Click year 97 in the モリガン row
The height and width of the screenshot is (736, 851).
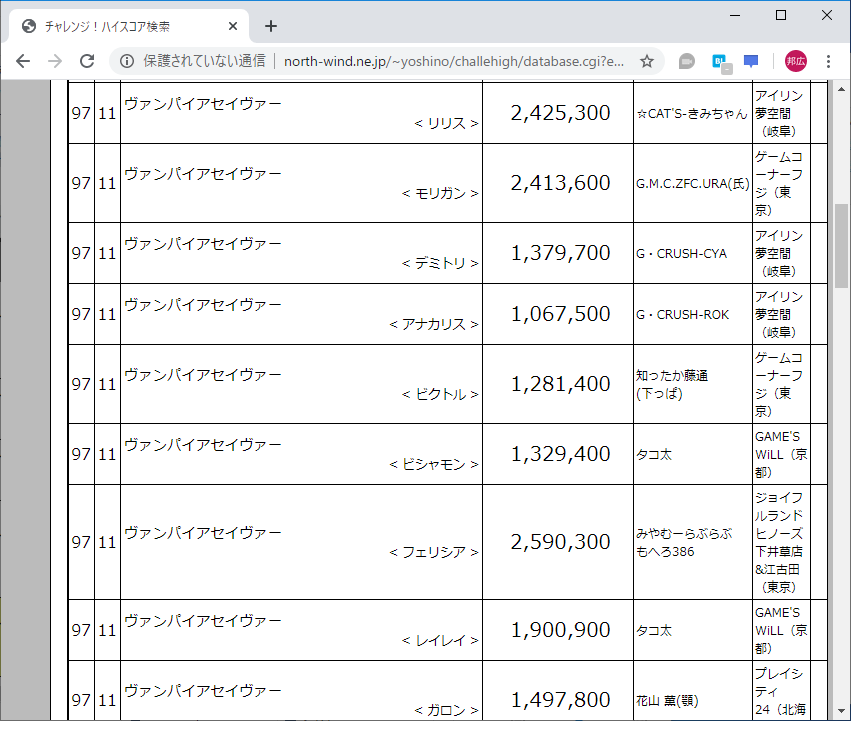click(81, 183)
